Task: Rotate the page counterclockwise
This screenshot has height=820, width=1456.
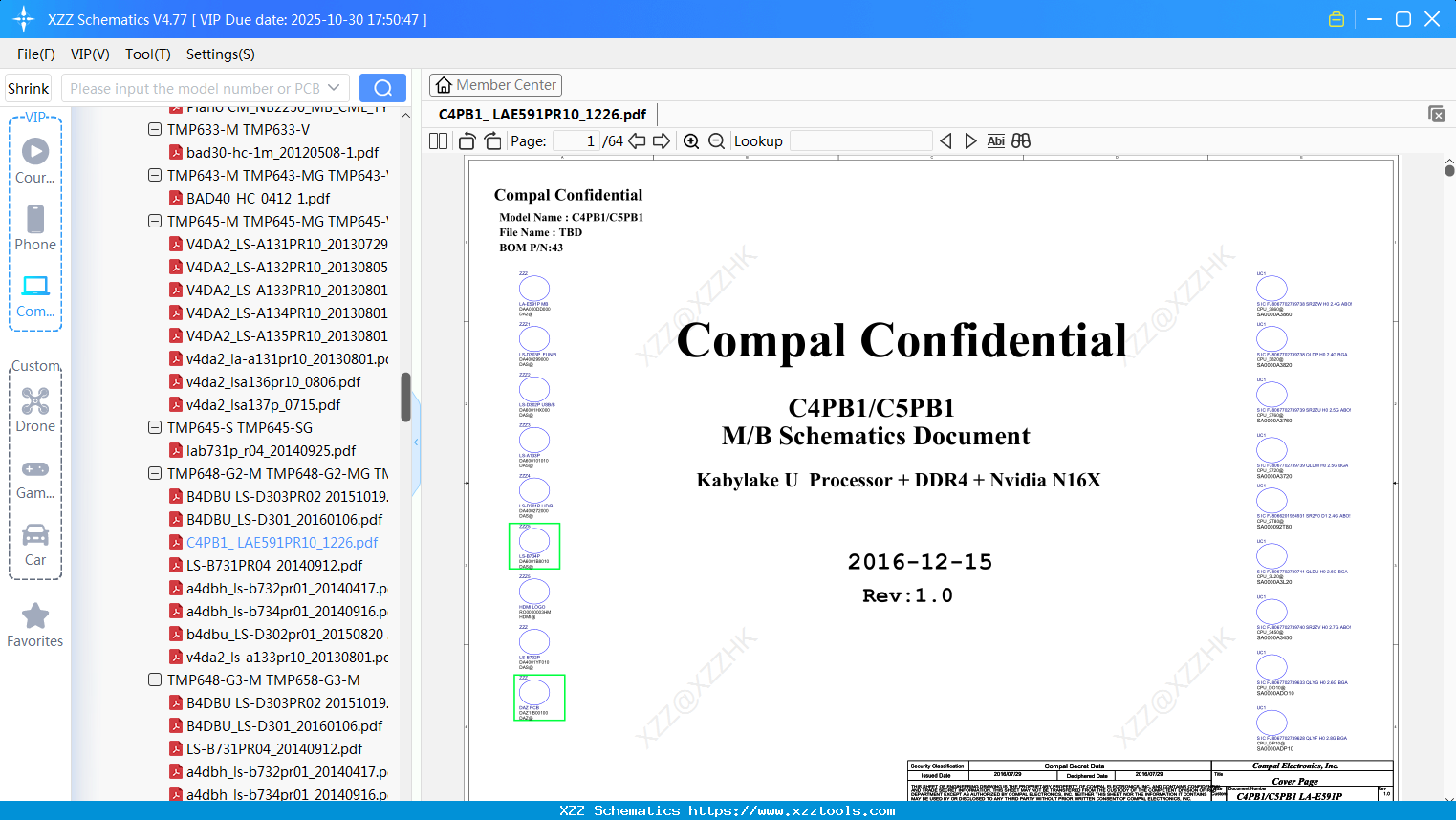Action: coord(467,141)
